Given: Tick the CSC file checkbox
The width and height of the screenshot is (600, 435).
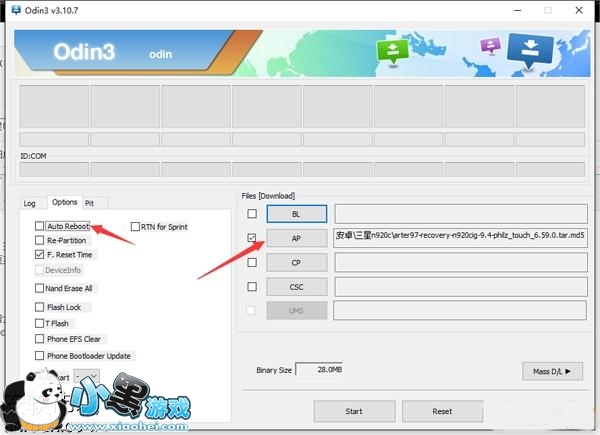Looking at the screenshot, I should [x=252, y=287].
